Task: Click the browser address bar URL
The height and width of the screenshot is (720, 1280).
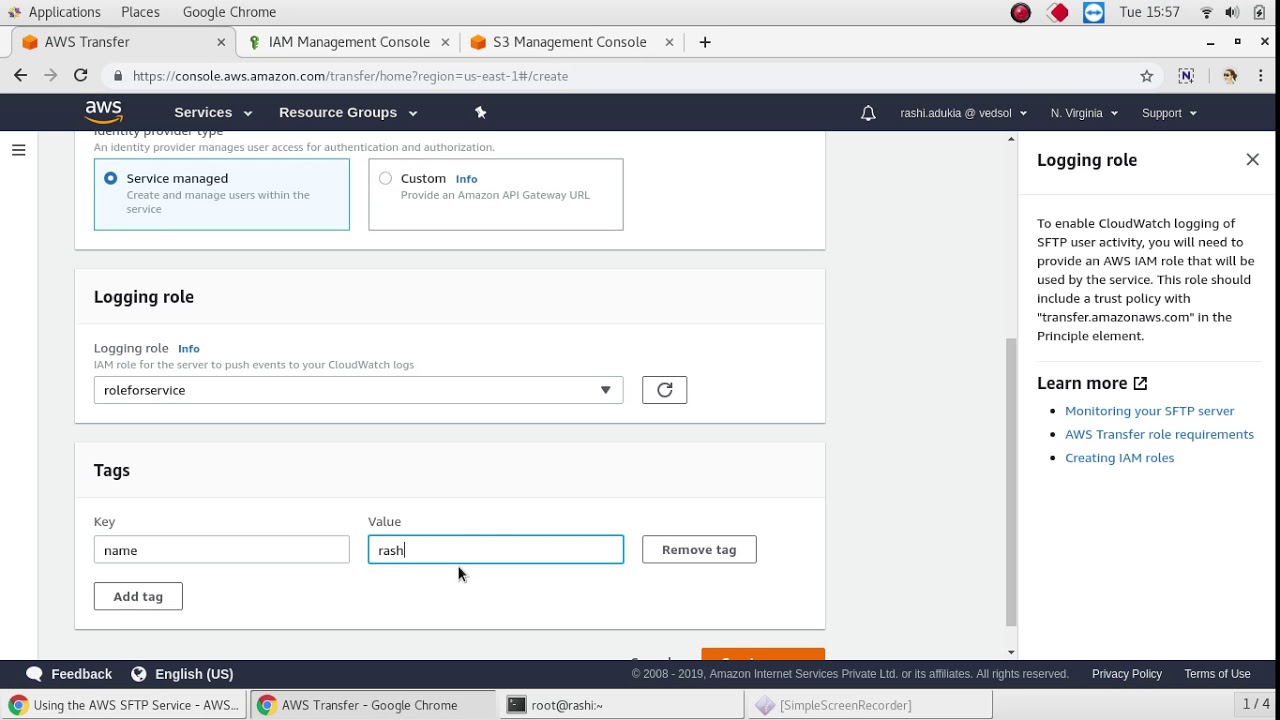Action: tap(350, 76)
